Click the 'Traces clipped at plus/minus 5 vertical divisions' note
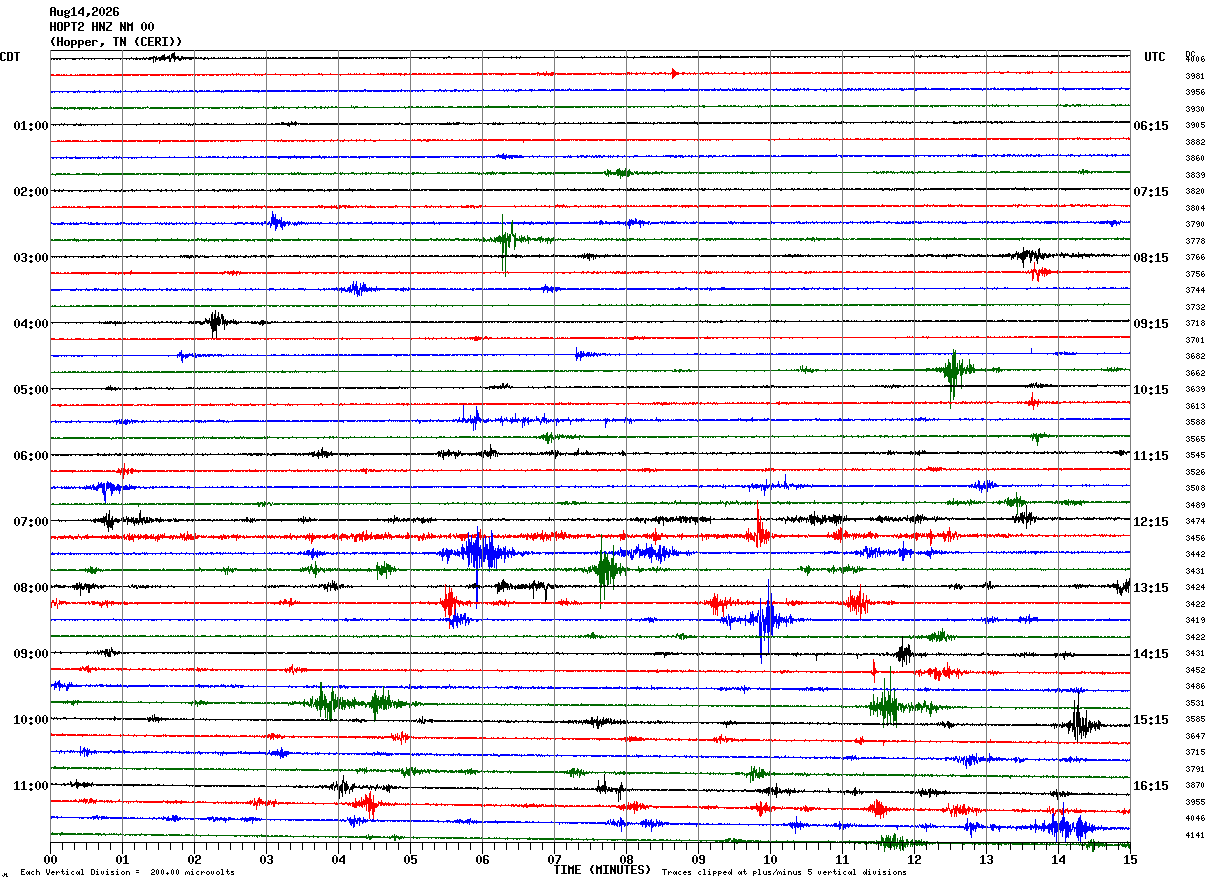Image resolution: width=1210 pixels, height=886 pixels. [784, 873]
